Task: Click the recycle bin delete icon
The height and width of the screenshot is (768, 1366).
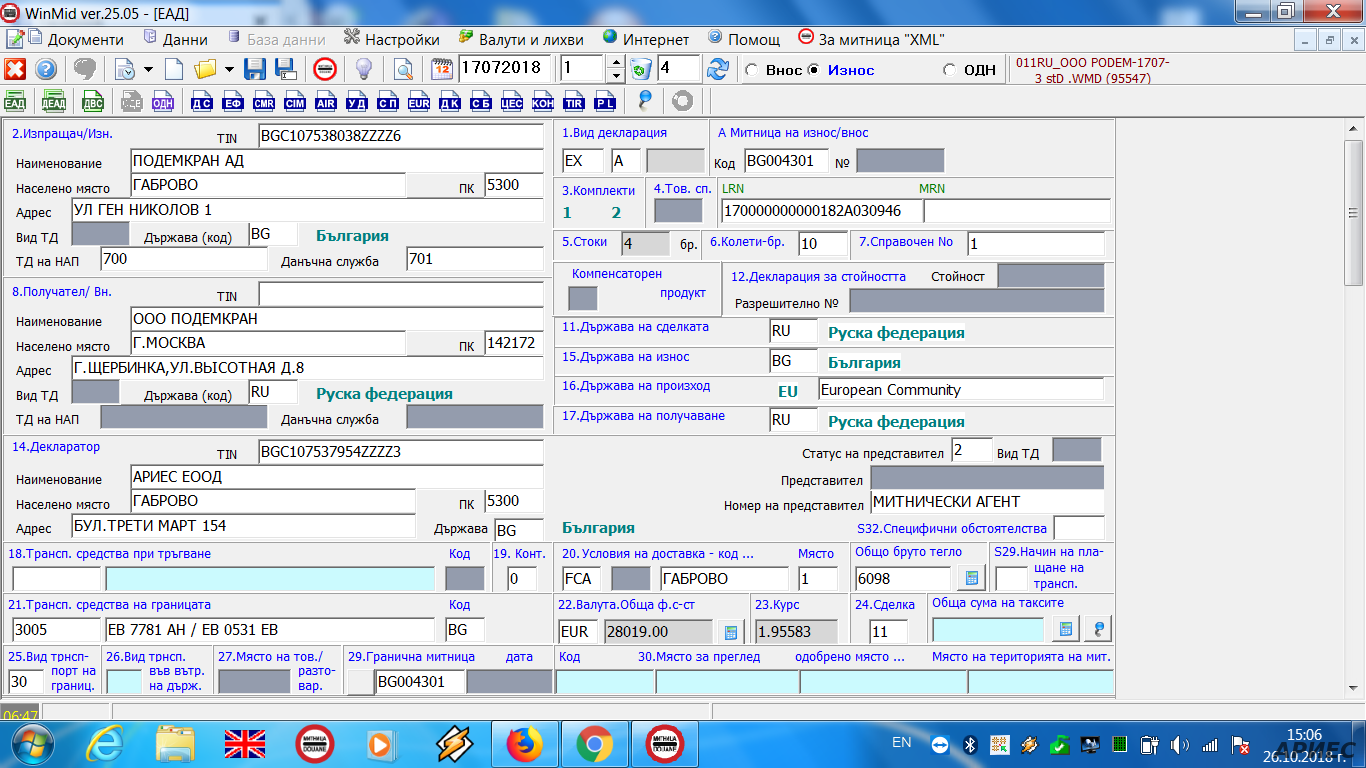Action: [x=641, y=69]
